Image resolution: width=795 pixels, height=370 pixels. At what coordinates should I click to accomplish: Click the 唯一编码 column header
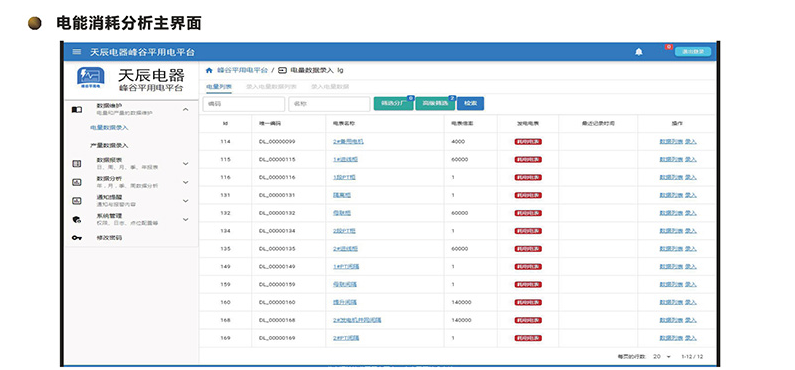[x=271, y=124]
